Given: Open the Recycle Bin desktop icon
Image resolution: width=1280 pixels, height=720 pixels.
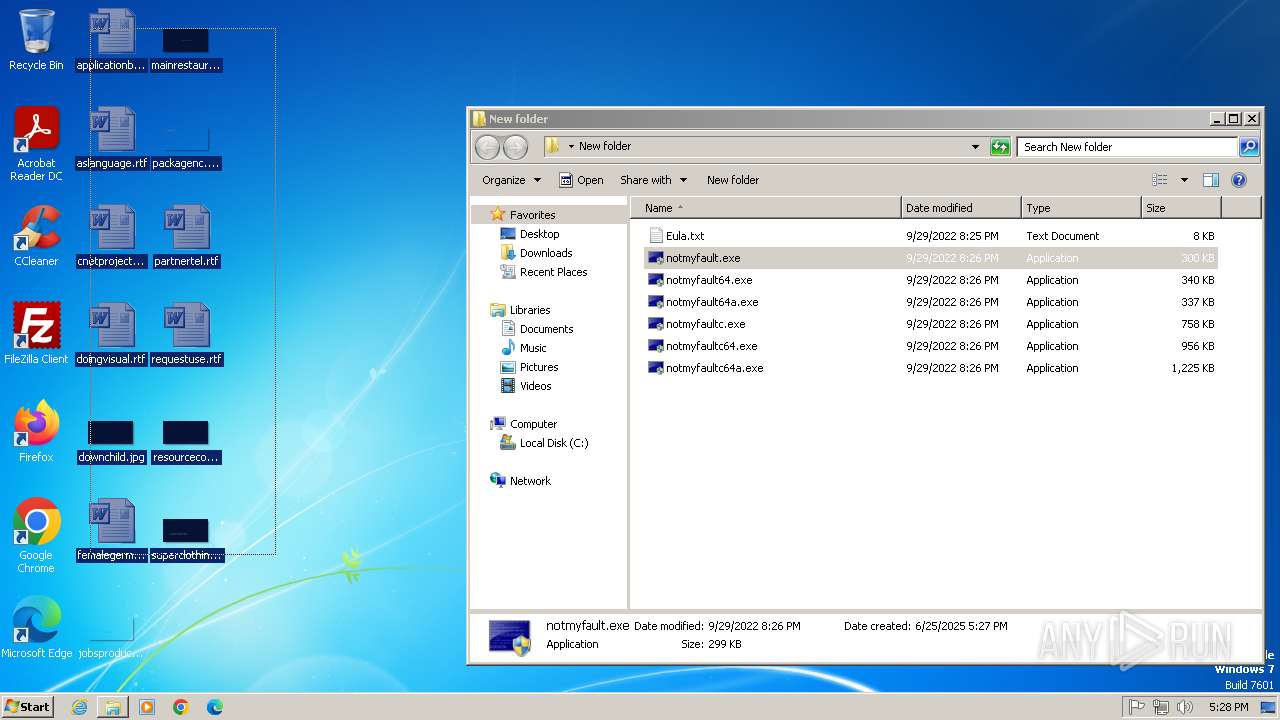Looking at the screenshot, I should 36,40.
